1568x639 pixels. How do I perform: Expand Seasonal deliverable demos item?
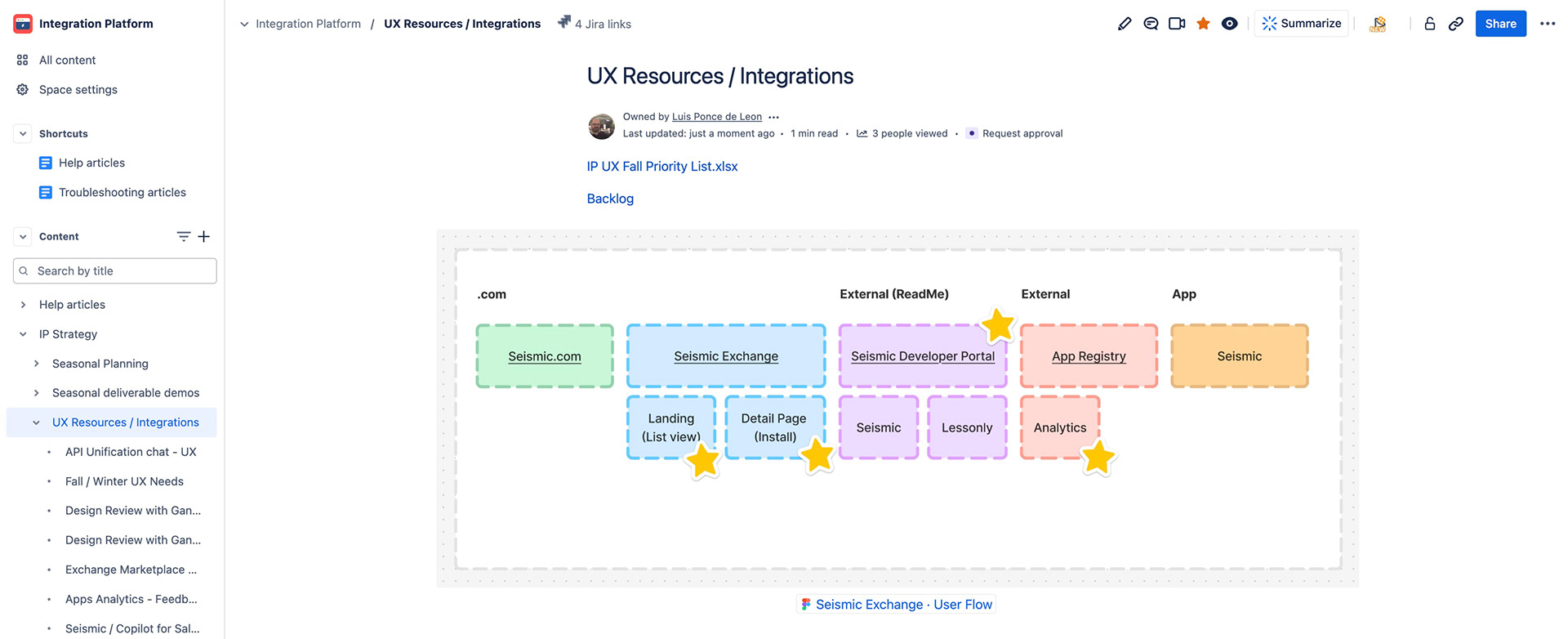(36, 392)
